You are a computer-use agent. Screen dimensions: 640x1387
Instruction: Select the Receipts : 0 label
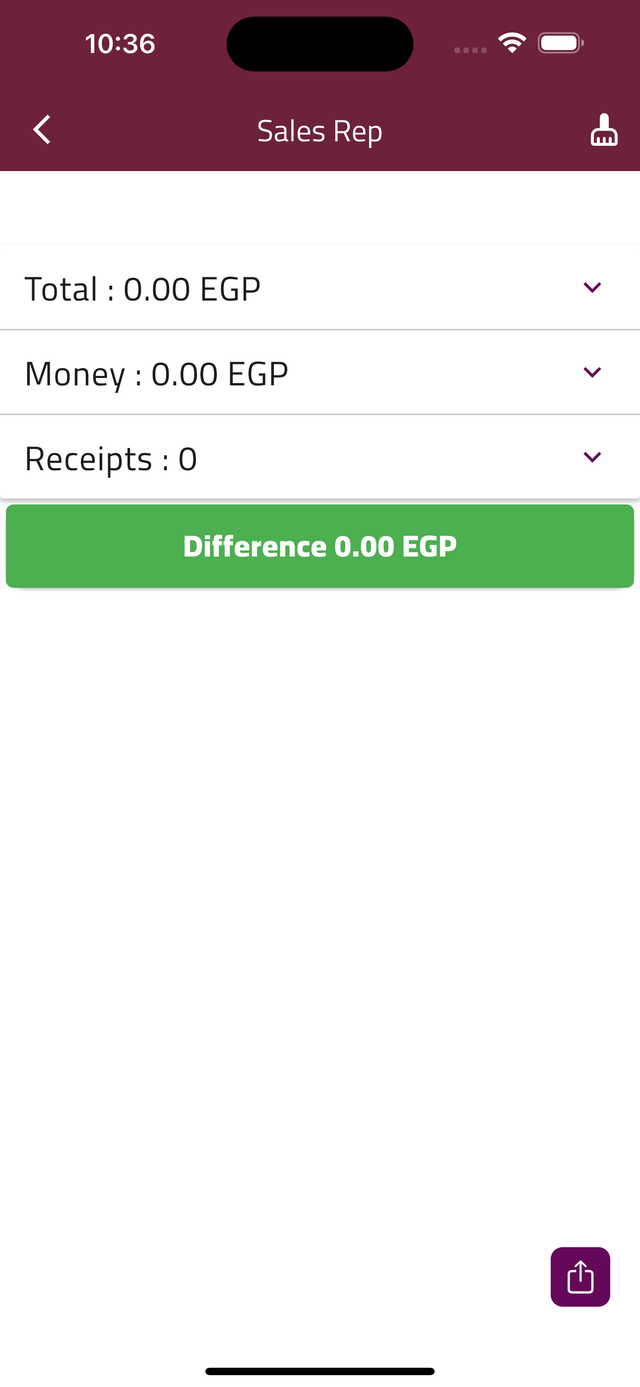point(110,459)
